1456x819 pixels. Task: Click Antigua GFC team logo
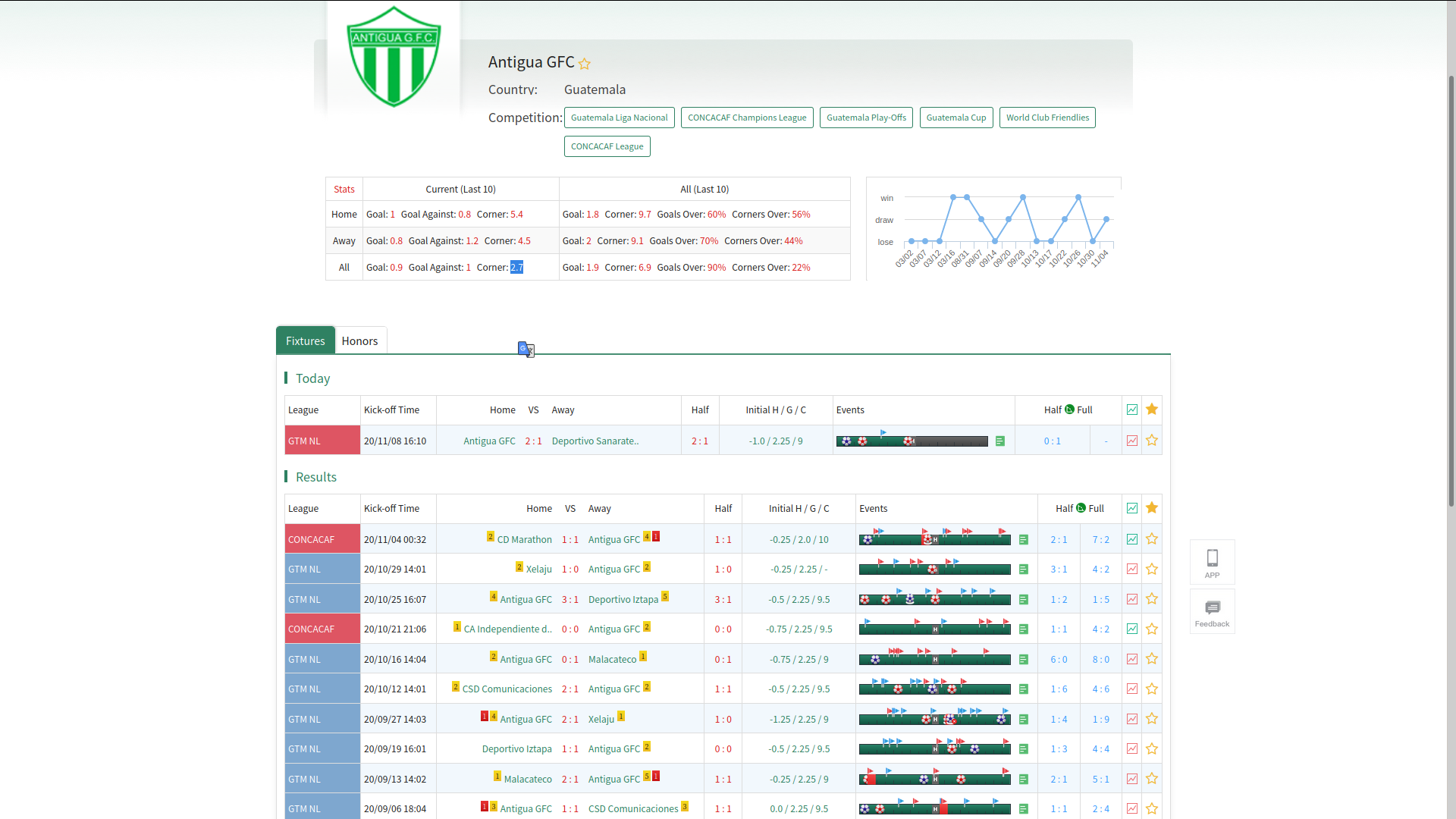click(394, 57)
